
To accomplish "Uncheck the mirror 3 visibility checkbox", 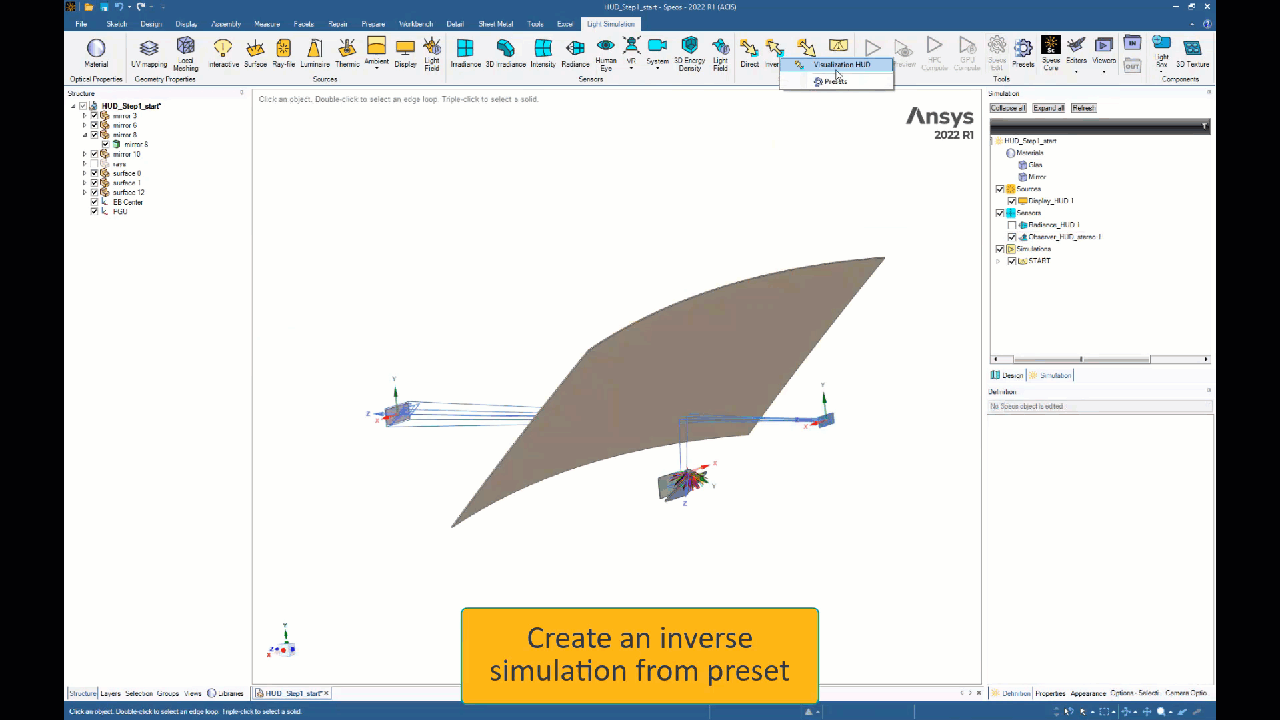I will (94, 116).
